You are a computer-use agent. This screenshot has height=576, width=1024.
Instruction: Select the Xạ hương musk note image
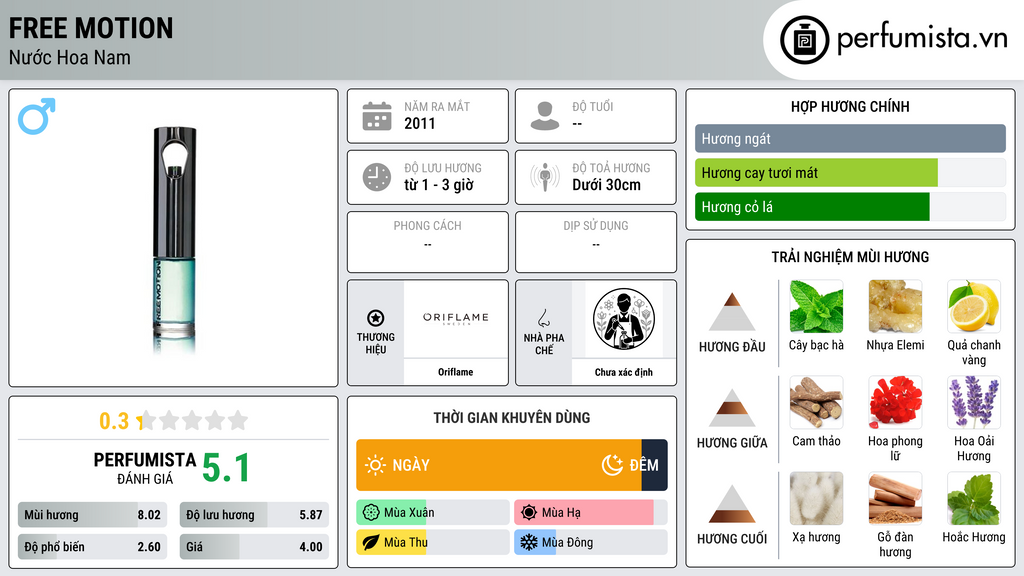pyautogui.click(x=816, y=499)
